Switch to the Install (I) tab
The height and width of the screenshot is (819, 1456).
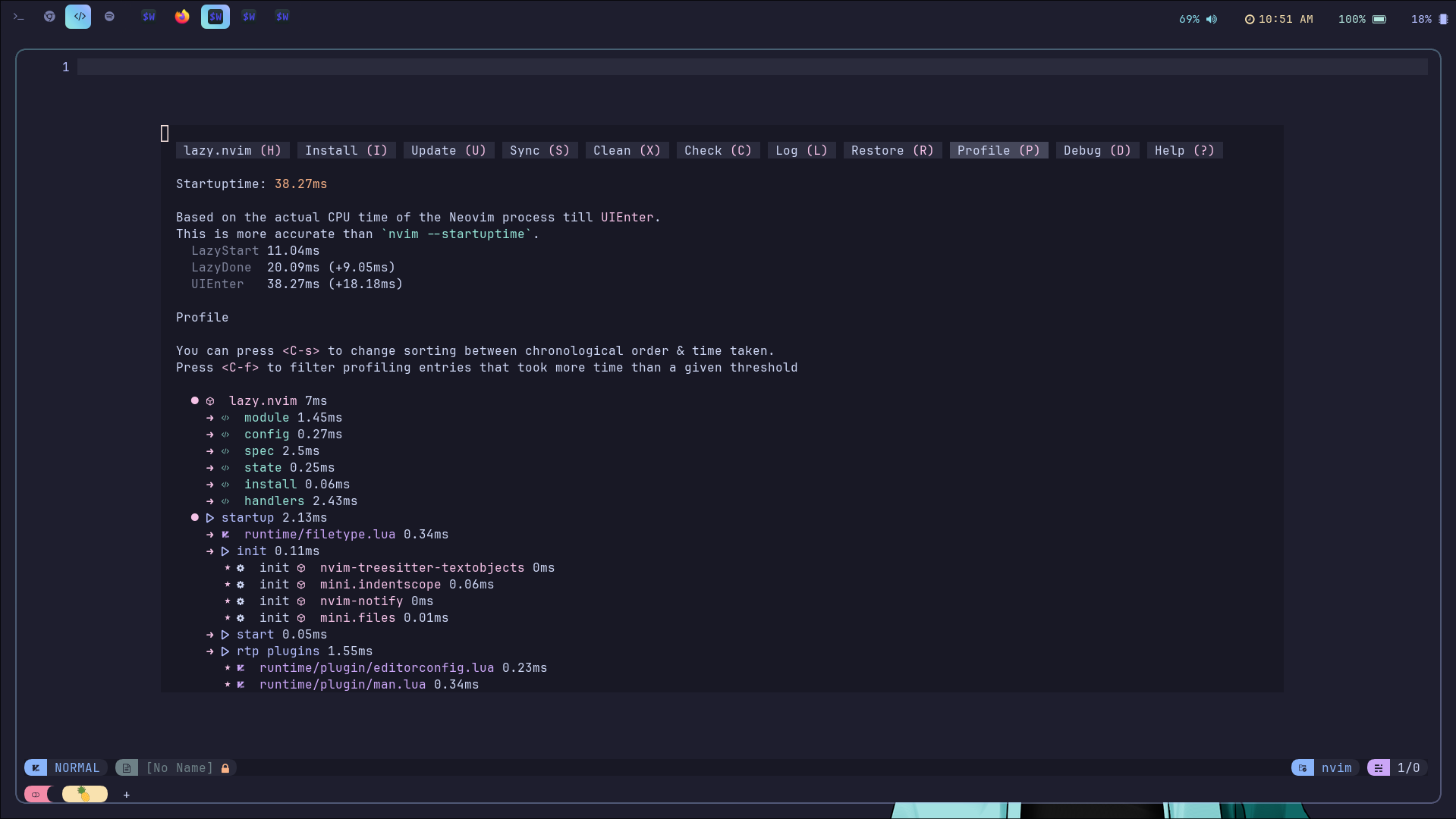coord(346,150)
